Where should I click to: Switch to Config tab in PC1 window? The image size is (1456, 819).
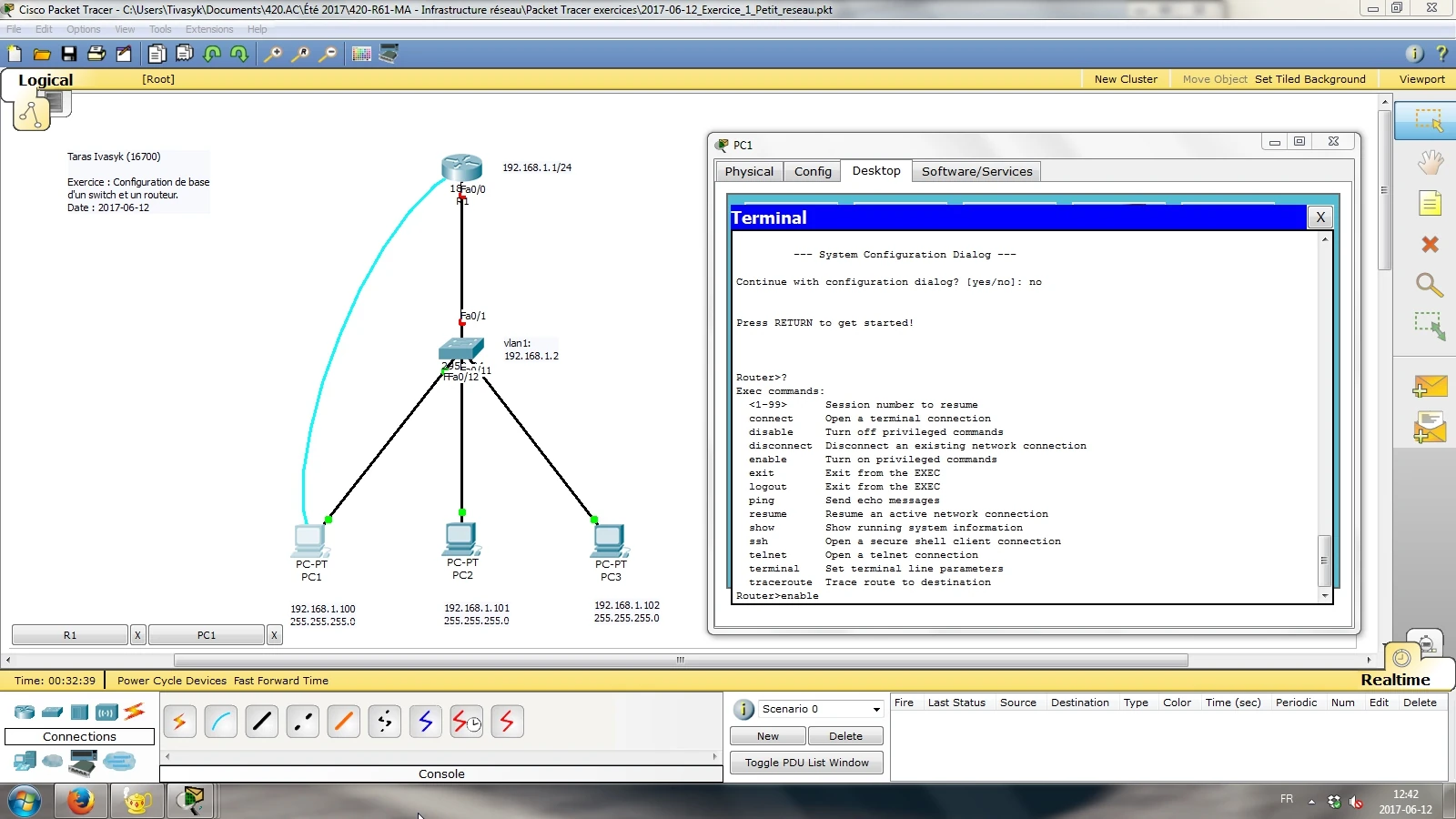[813, 171]
